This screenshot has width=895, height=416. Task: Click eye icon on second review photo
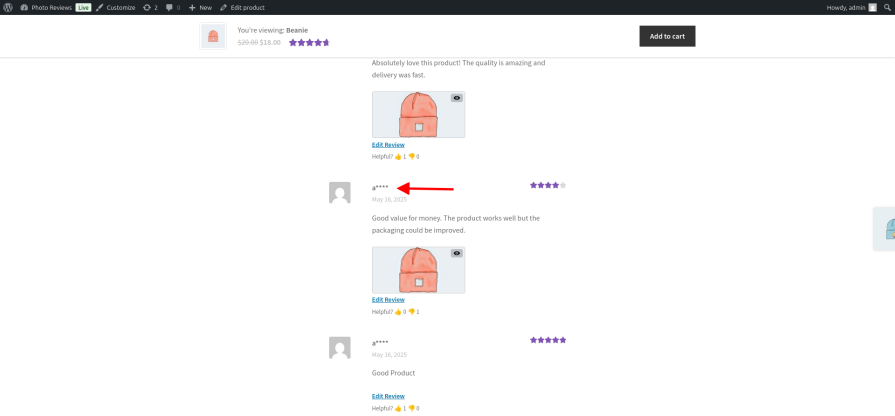pyautogui.click(x=457, y=253)
